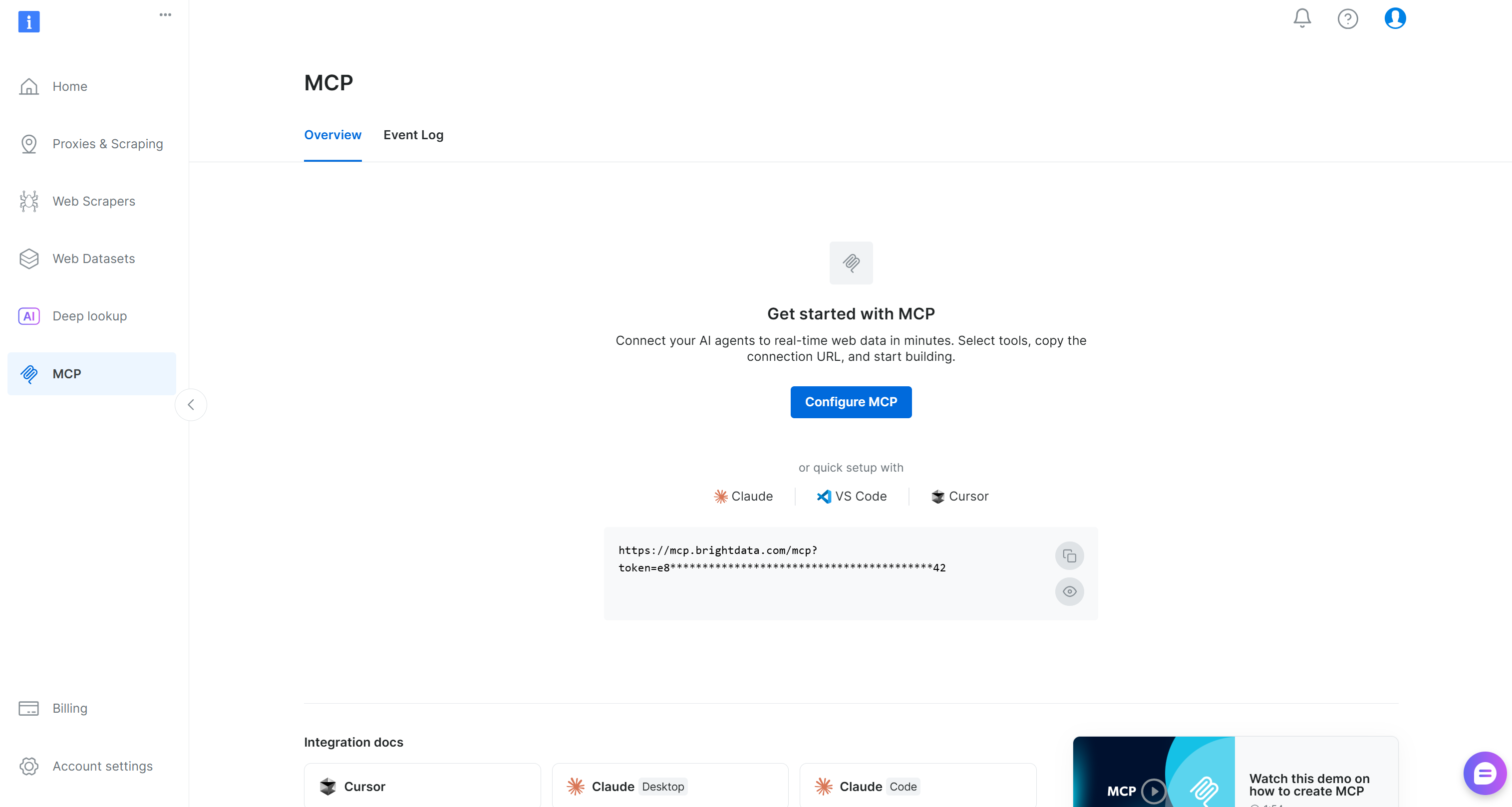Select Proxies & Scraping in the sidebar

click(108, 143)
